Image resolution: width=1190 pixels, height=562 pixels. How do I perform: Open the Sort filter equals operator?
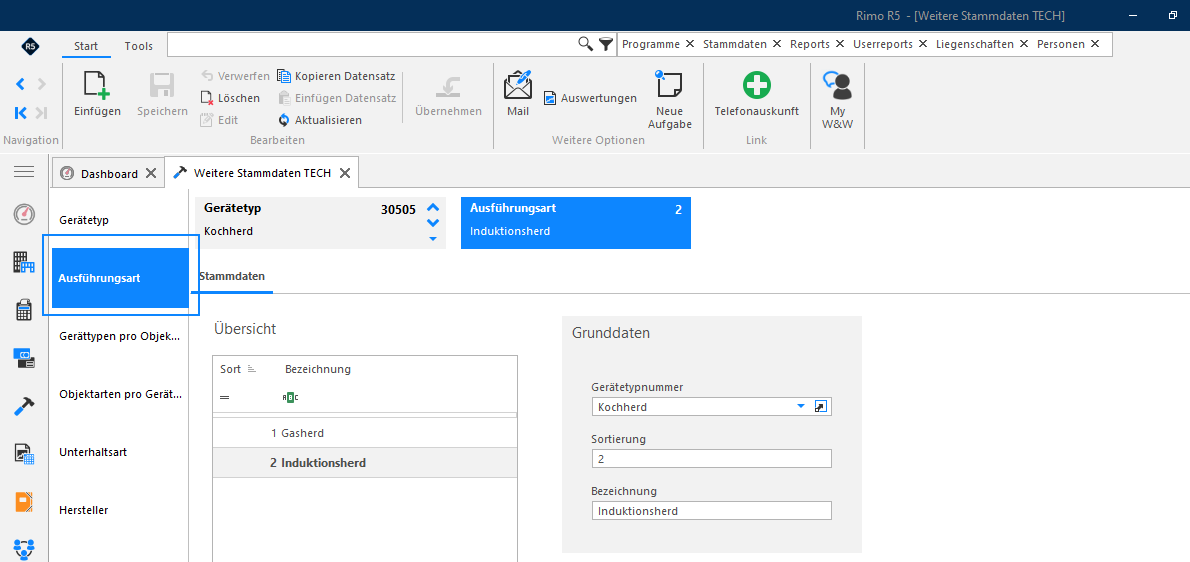click(x=225, y=397)
